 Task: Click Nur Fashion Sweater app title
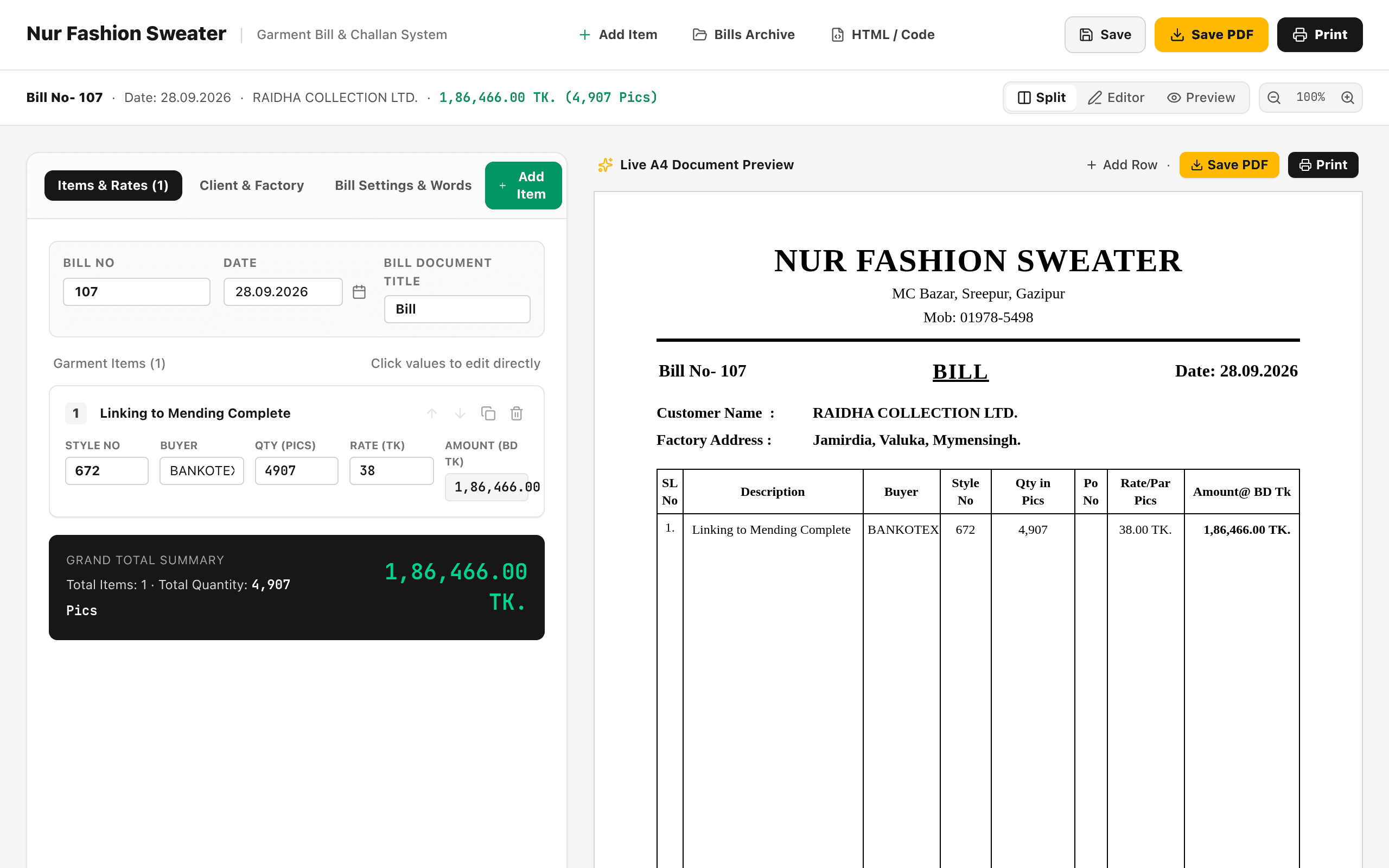(126, 33)
